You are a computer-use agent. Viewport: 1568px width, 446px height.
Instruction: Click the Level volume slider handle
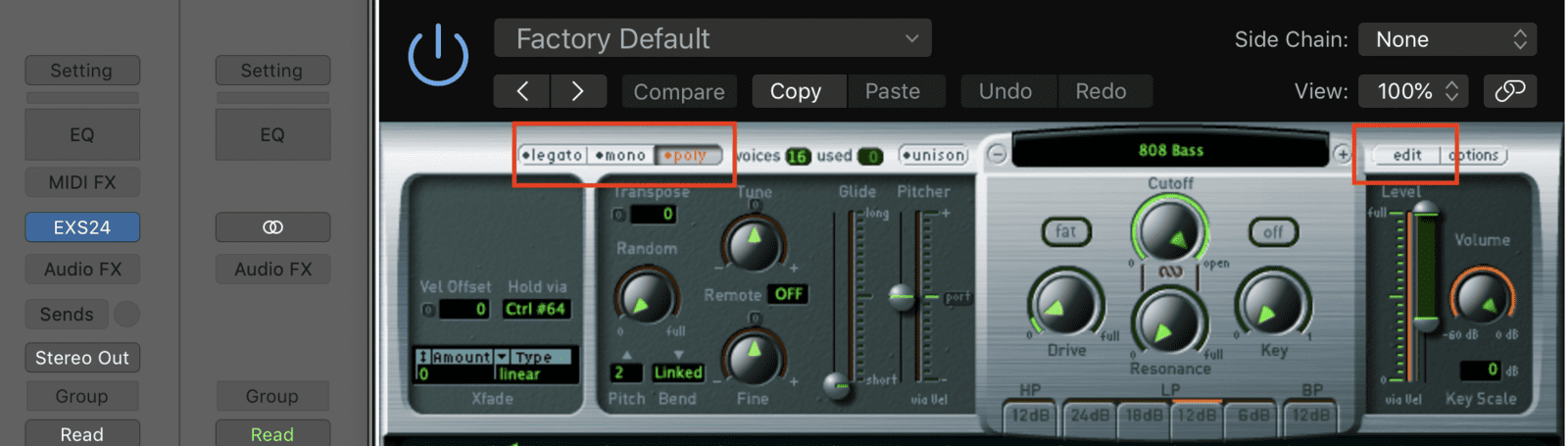1425,210
